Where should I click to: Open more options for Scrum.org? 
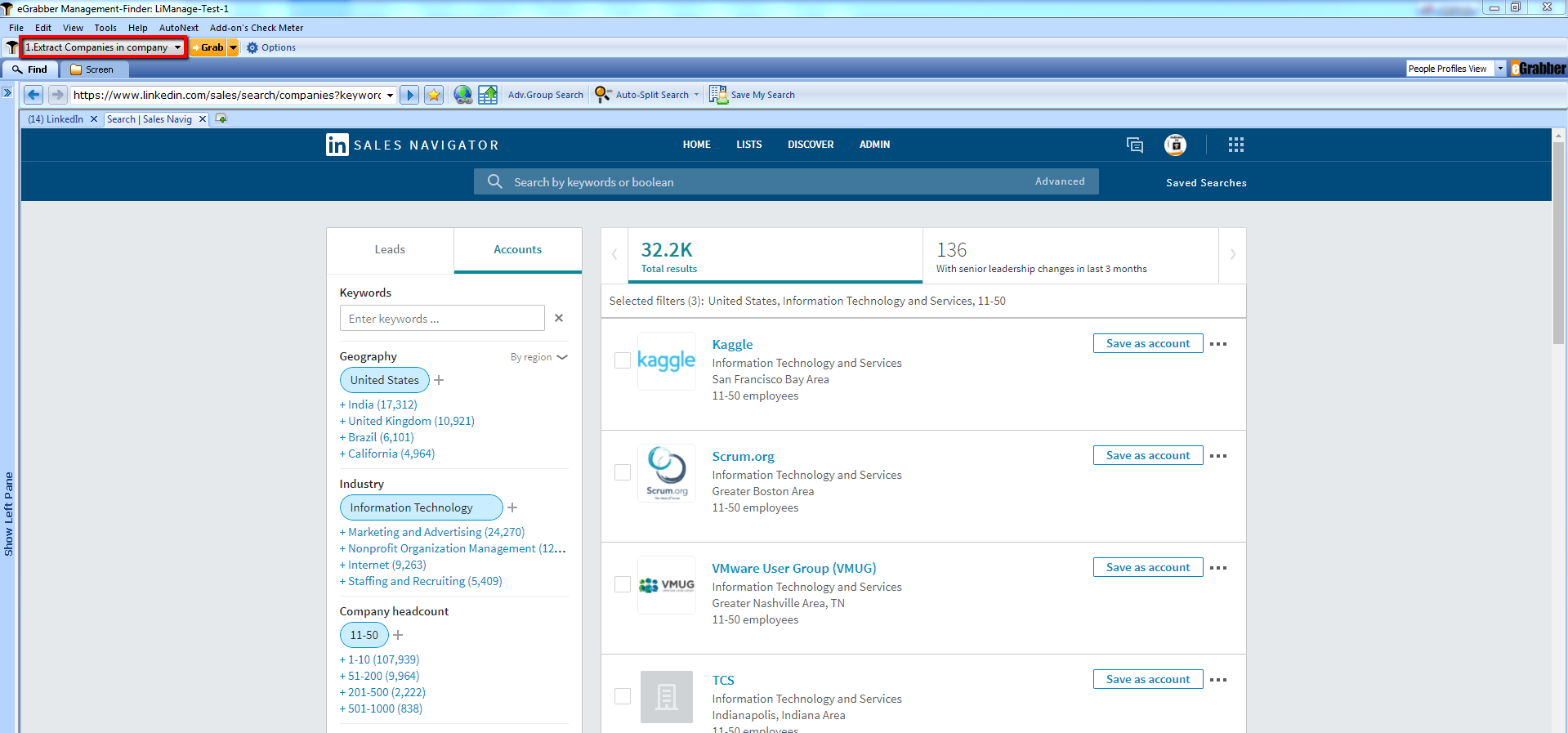1218,456
